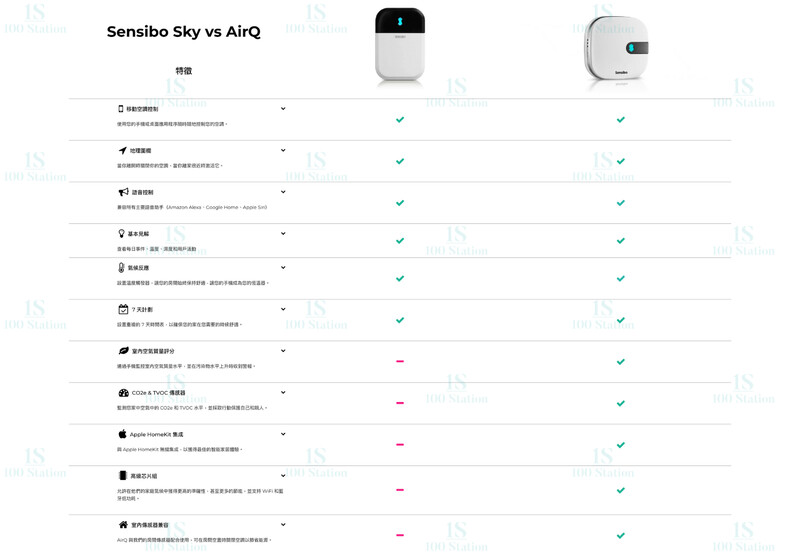Click AirQ checkmark for voice control row
Viewport: 800px width, 555px height.
click(x=621, y=203)
